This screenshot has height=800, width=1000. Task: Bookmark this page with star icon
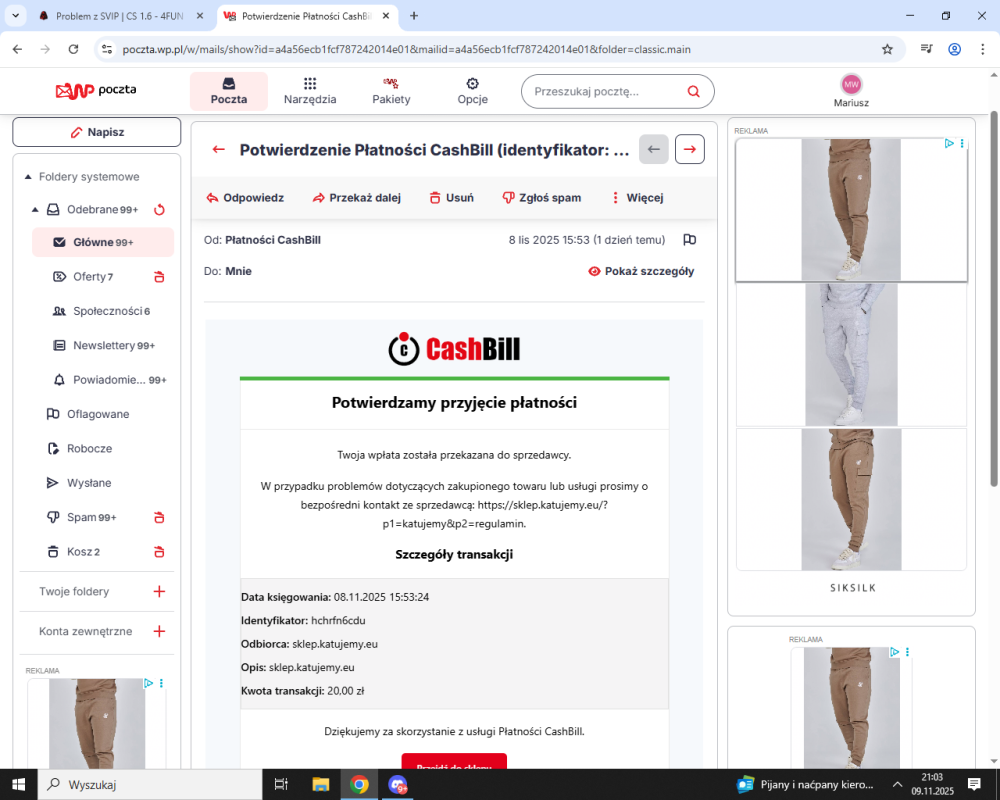[887, 49]
